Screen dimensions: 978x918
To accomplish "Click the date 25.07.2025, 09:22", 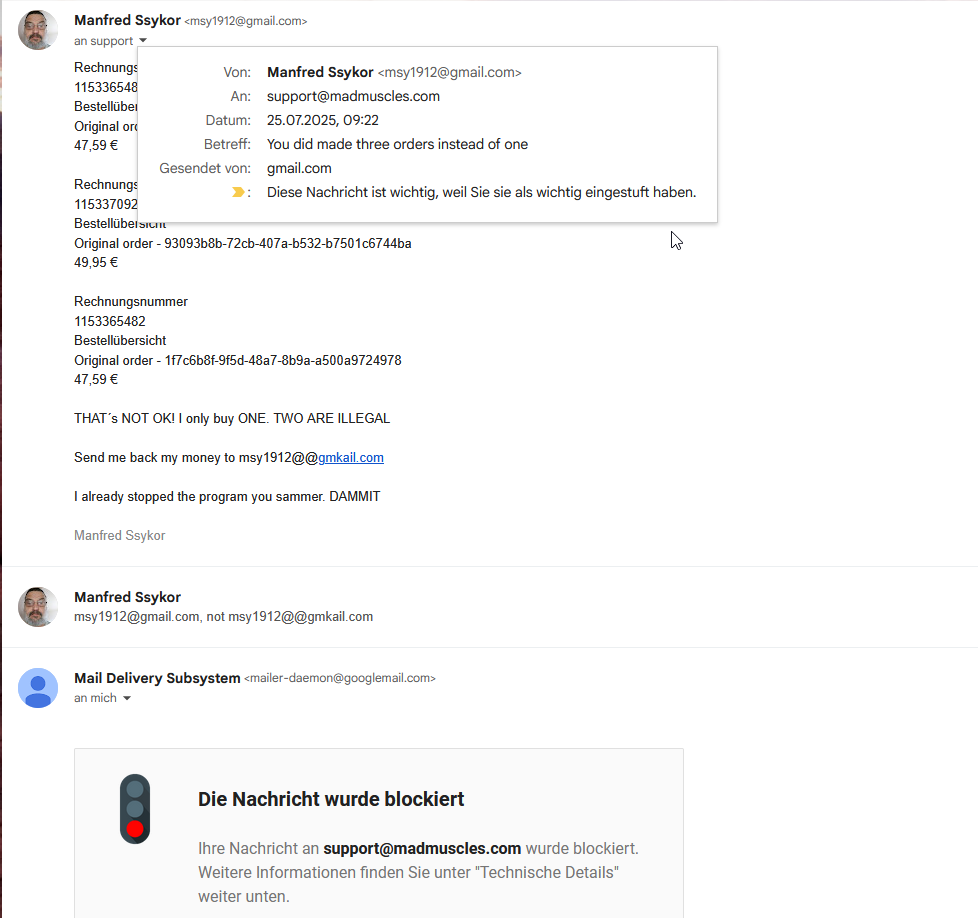I will (x=322, y=120).
